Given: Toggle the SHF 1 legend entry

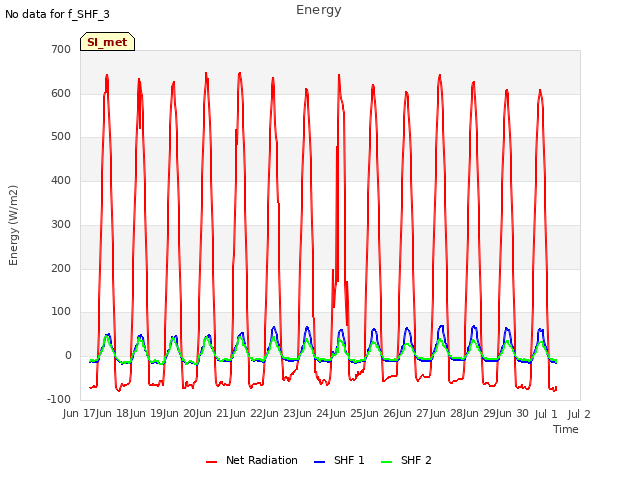Looking at the screenshot, I should pos(339,460).
